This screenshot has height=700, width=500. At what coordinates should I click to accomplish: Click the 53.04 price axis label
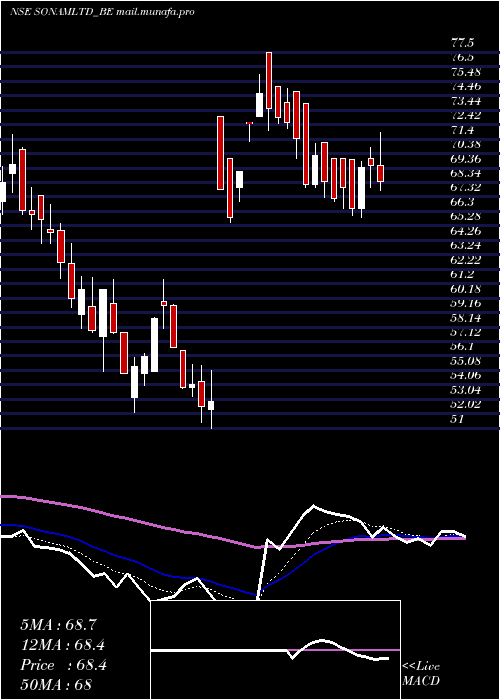pyautogui.click(x=466, y=390)
